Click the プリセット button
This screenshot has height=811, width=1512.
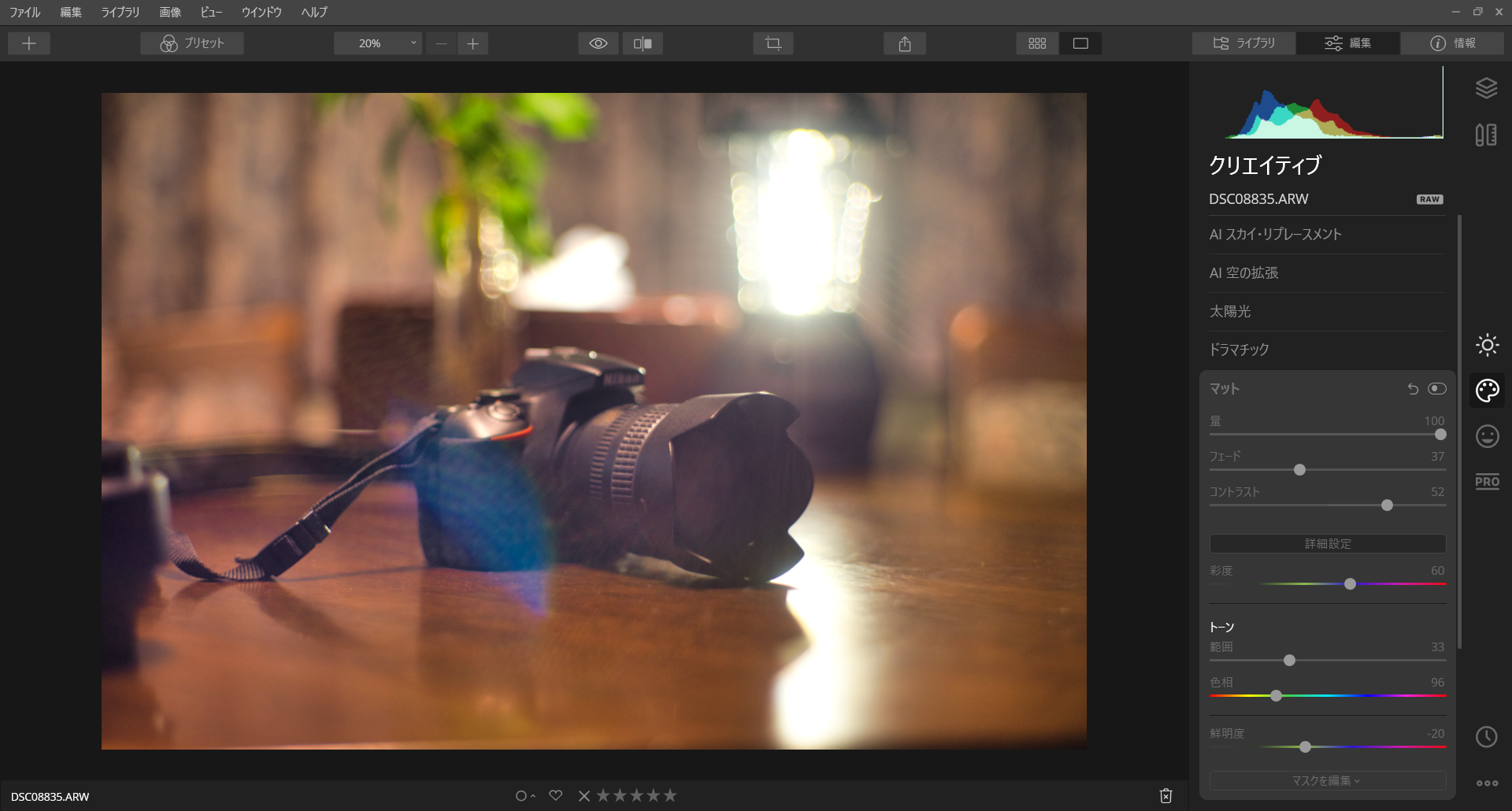pyautogui.click(x=192, y=43)
